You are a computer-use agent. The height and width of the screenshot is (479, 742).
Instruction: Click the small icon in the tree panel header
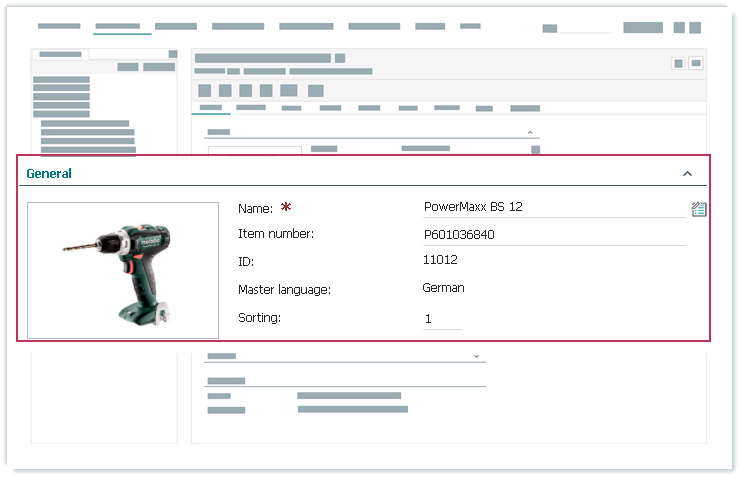point(172,54)
